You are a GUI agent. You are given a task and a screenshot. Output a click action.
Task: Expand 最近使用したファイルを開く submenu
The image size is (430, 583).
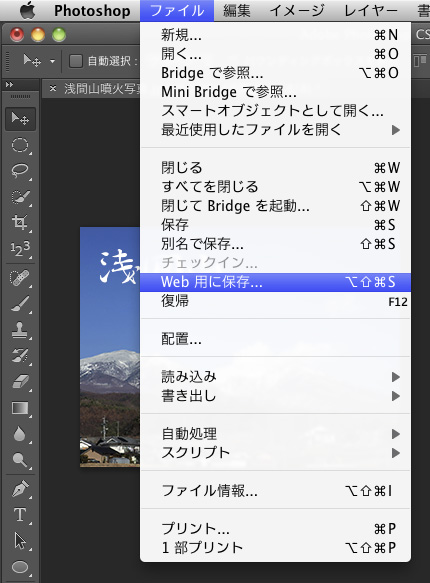(275, 130)
